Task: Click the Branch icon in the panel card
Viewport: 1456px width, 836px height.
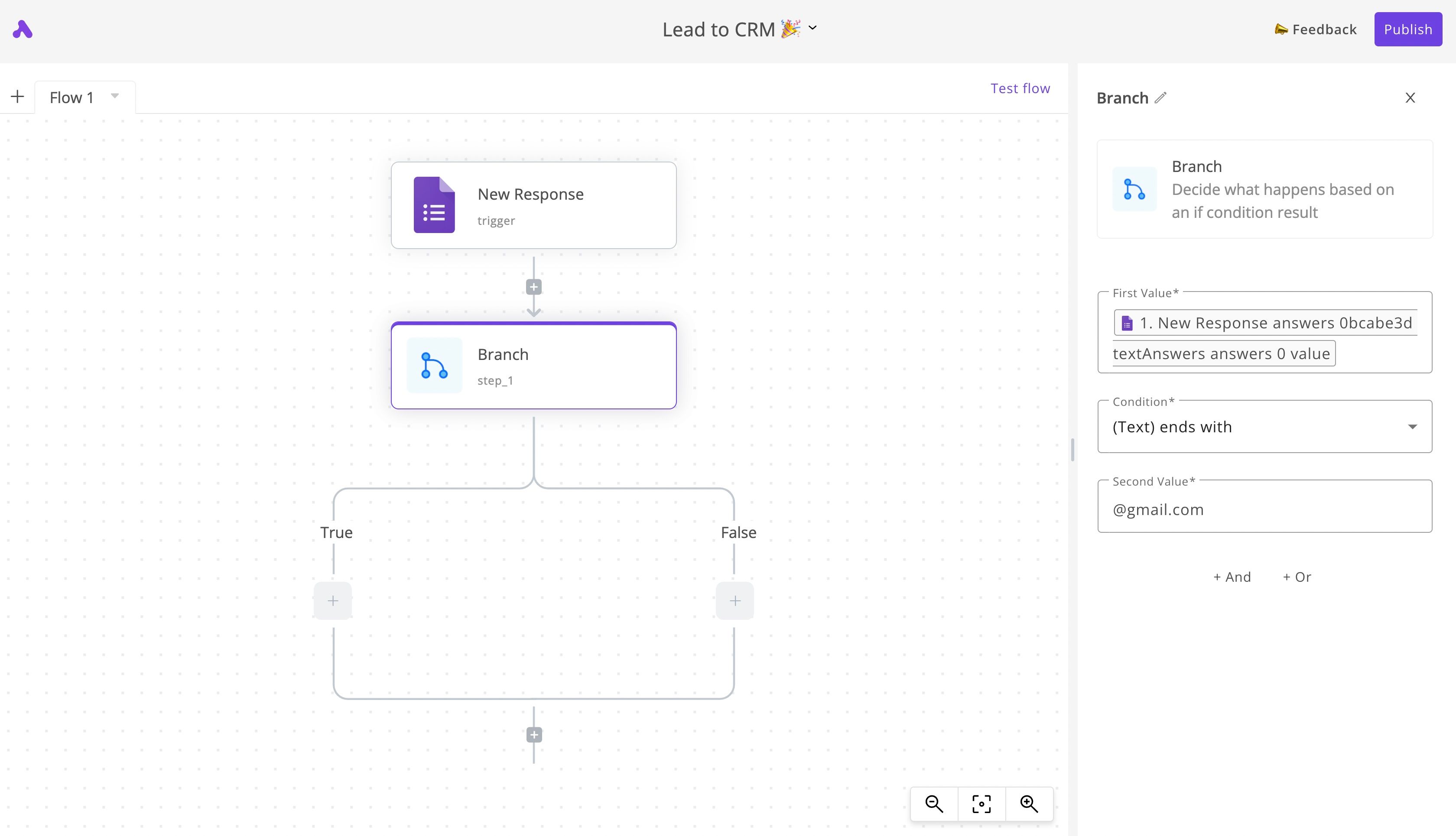Action: (1134, 189)
